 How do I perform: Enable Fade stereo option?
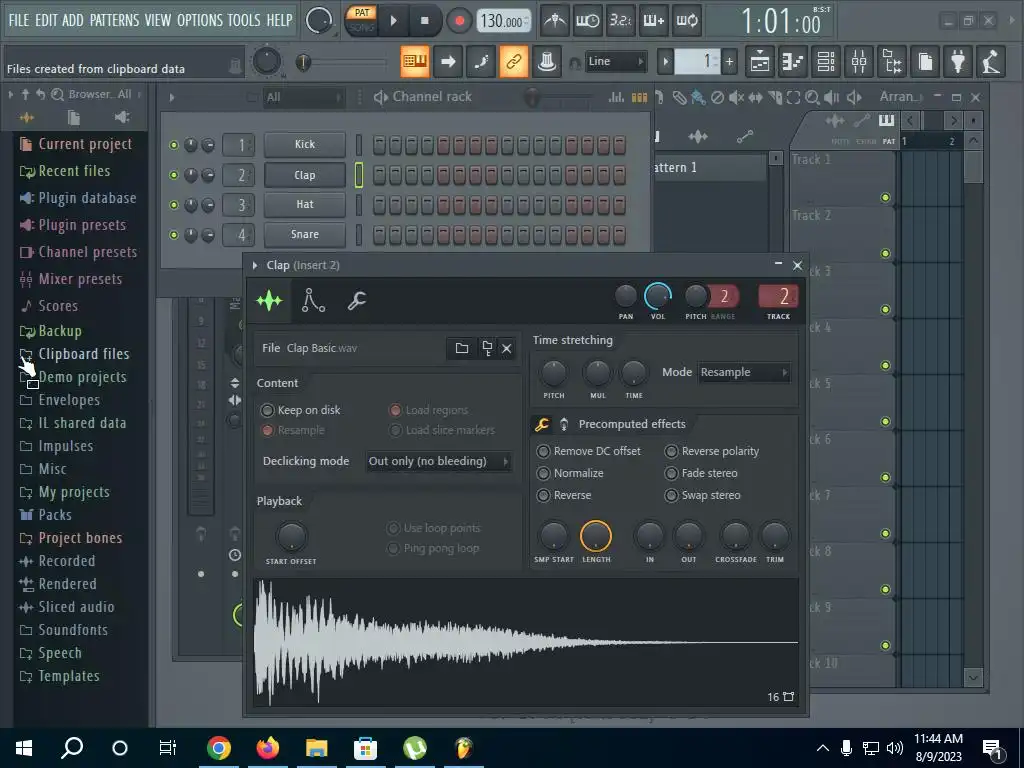(701, 473)
